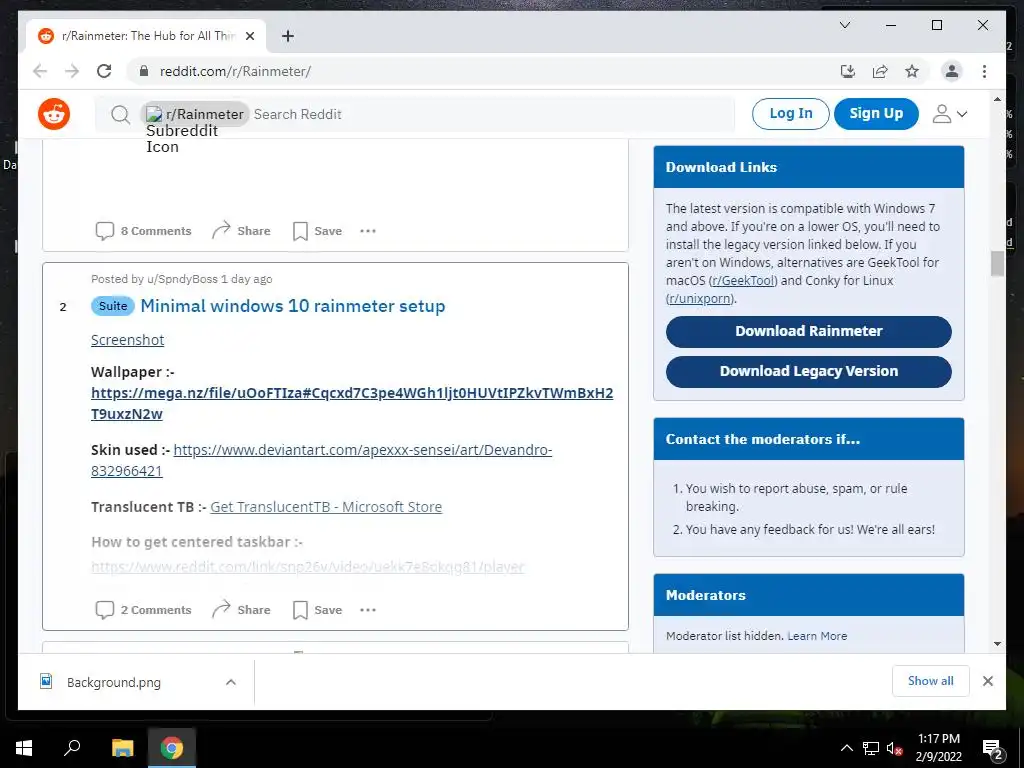Screen dimensions: 1024x768
Task: Click Learn More about hidden moderators
Action: pos(817,635)
